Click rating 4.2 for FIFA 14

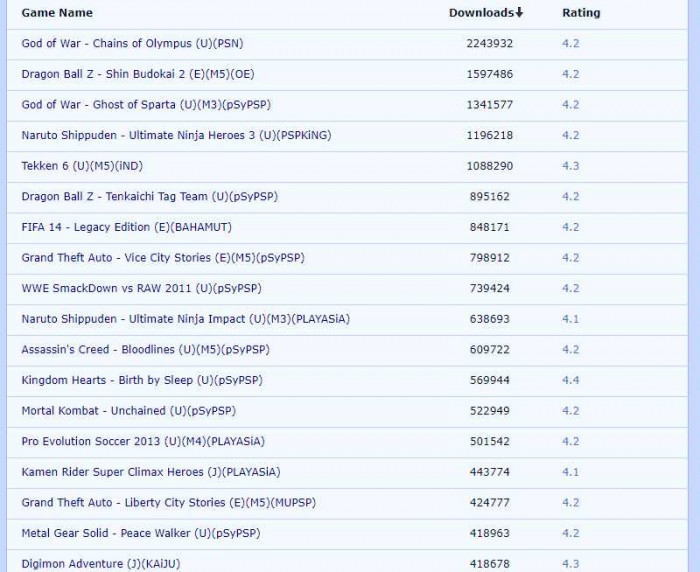tap(571, 227)
